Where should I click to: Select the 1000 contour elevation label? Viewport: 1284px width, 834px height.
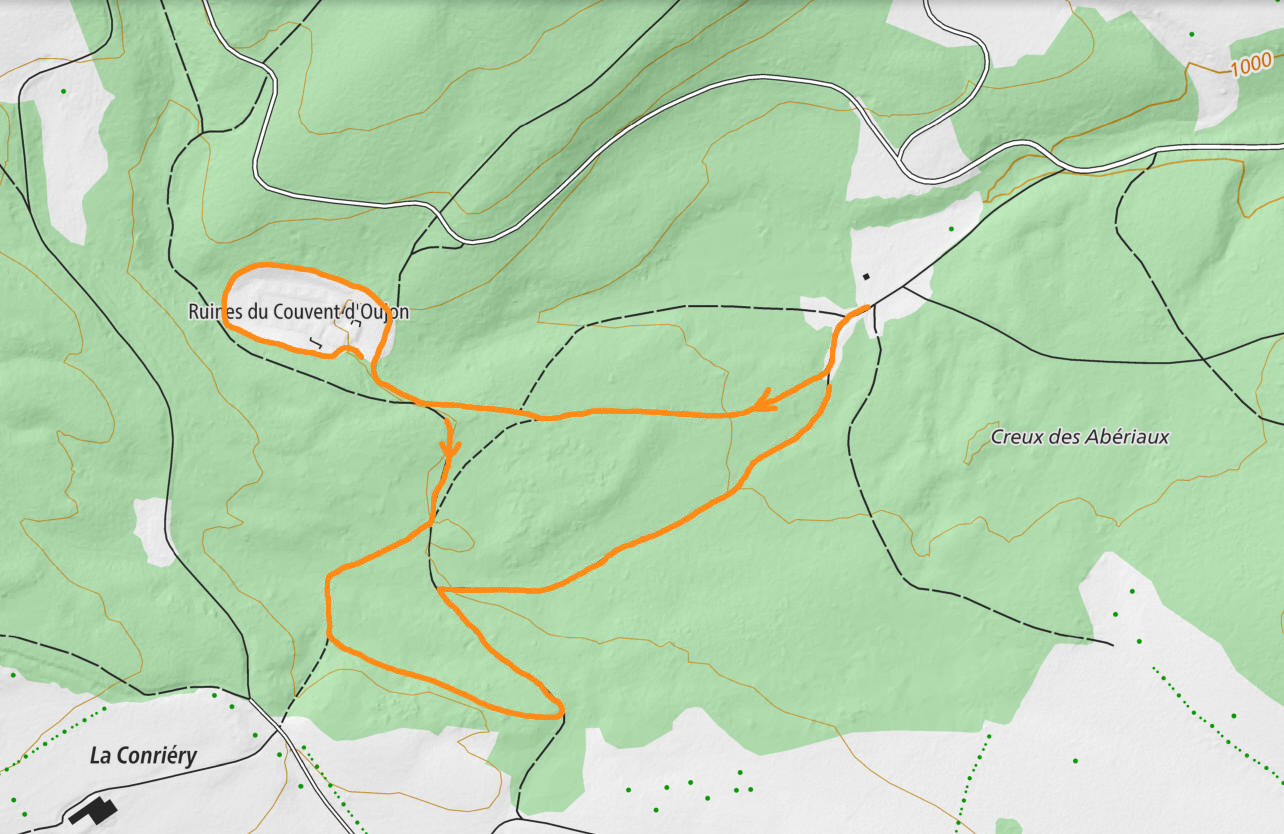click(x=1251, y=68)
